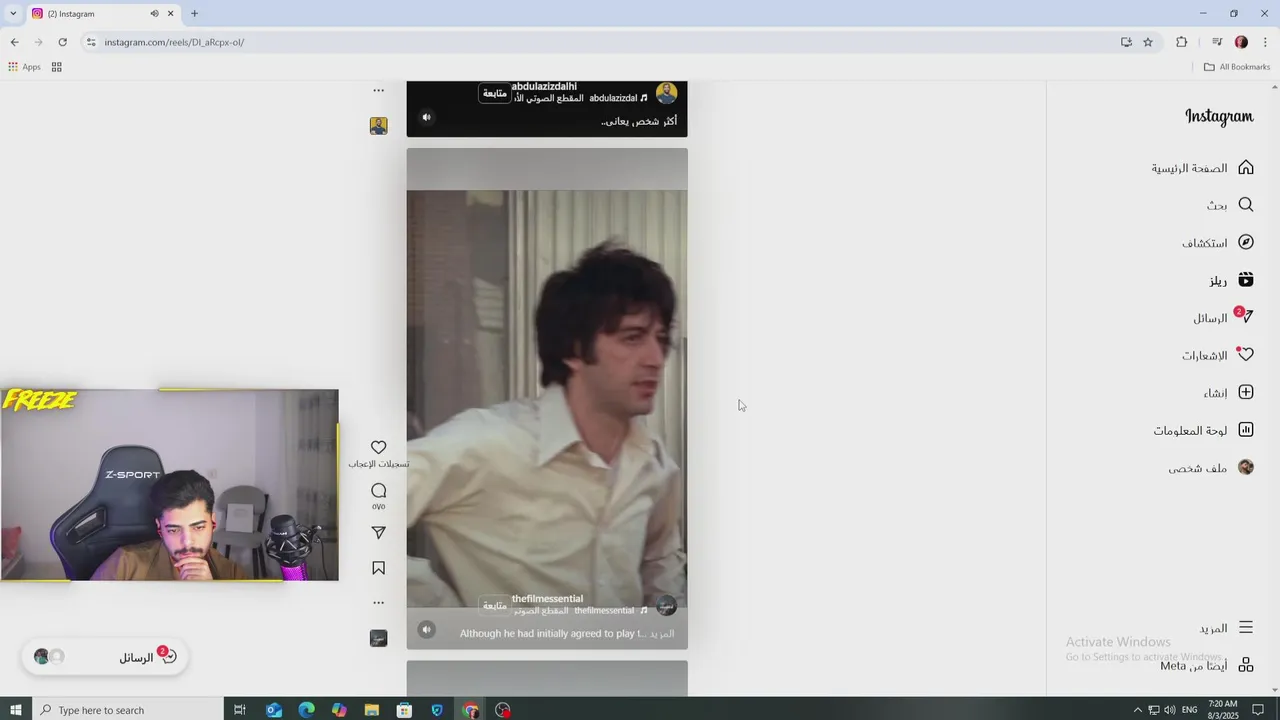Go back in browser history

[x=14, y=42]
